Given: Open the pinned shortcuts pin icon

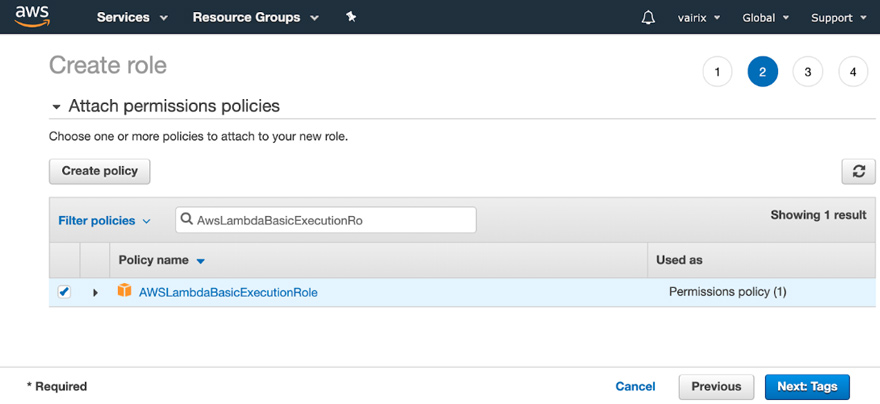Looking at the screenshot, I should coord(351,17).
